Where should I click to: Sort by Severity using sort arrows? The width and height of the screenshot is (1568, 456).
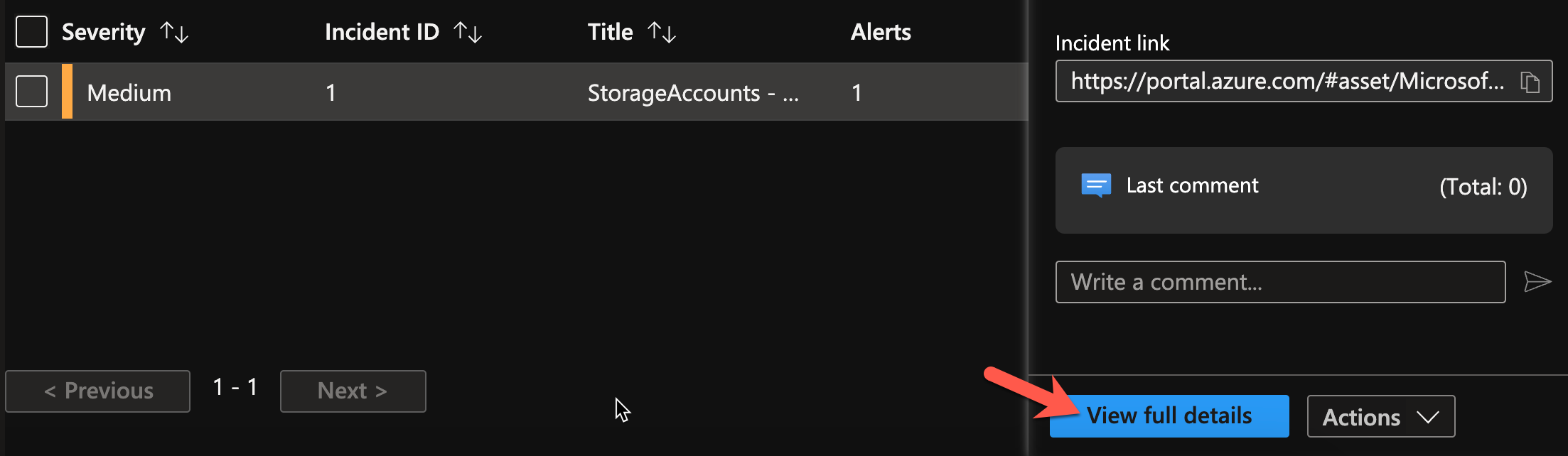pyautogui.click(x=174, y=32)
